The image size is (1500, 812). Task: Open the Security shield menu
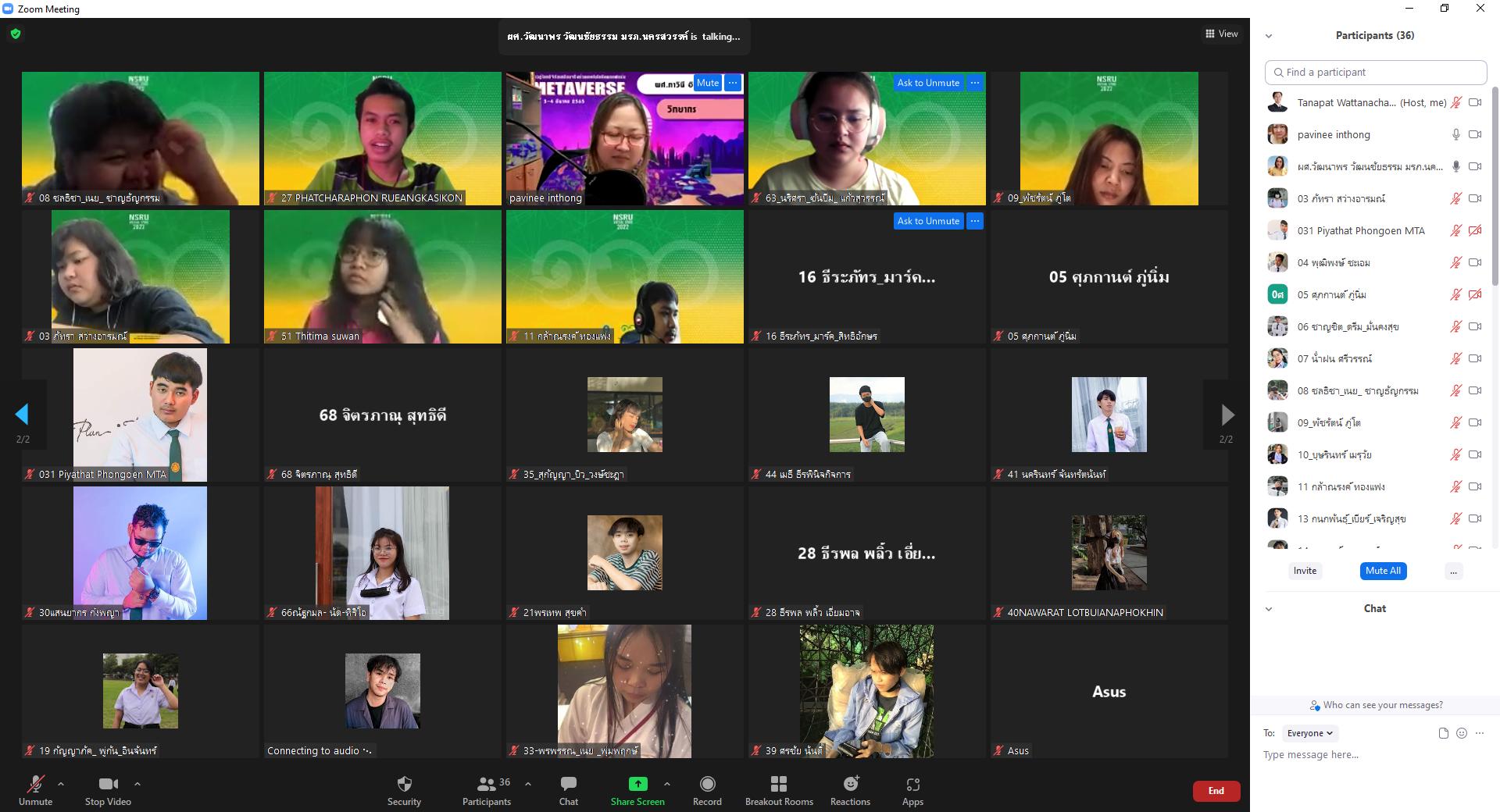point(404,784)
